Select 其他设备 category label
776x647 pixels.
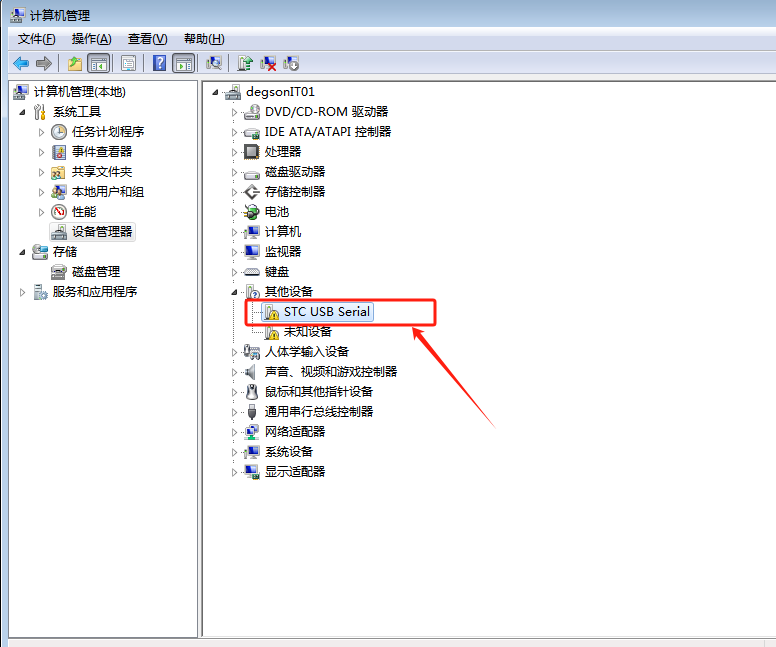tap(289, 292)
